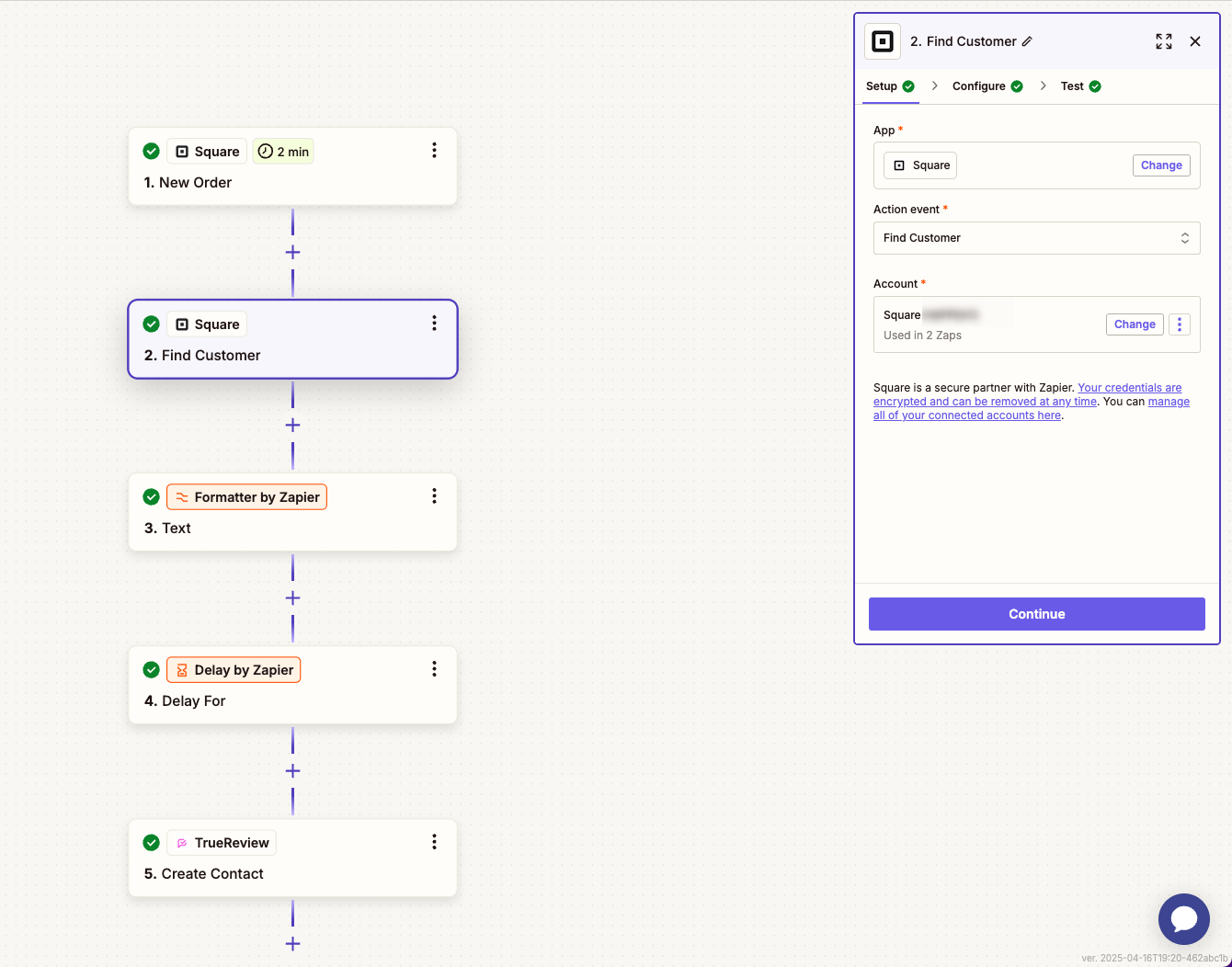Click the 2 min polling interval badge
The image size is (1232, 967).
pyautogui.click(x=283, y=152)
